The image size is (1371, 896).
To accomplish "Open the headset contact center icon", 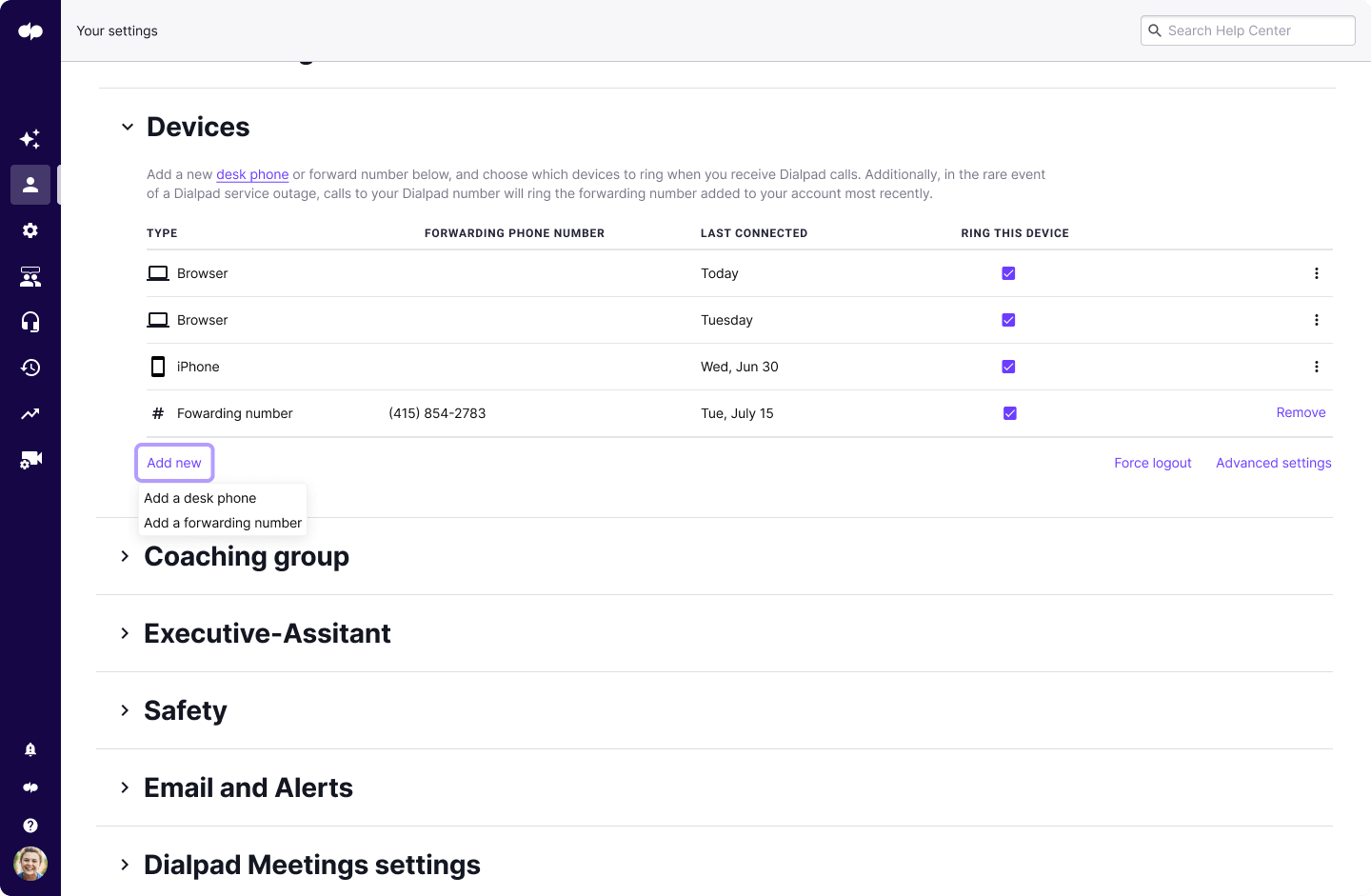I will 30,322.
